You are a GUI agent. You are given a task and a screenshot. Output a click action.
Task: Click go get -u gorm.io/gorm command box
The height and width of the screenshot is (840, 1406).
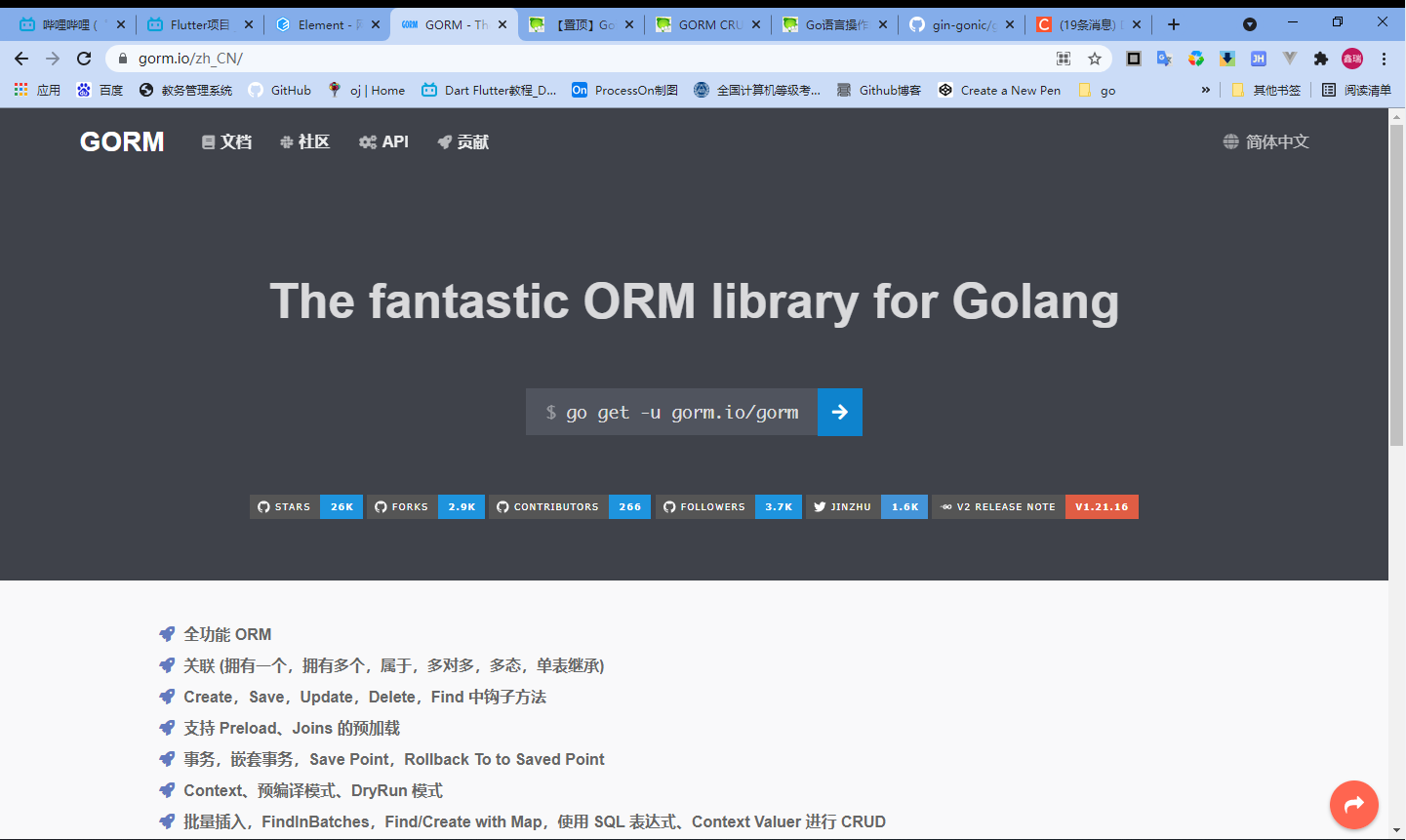tap(672, 412)
